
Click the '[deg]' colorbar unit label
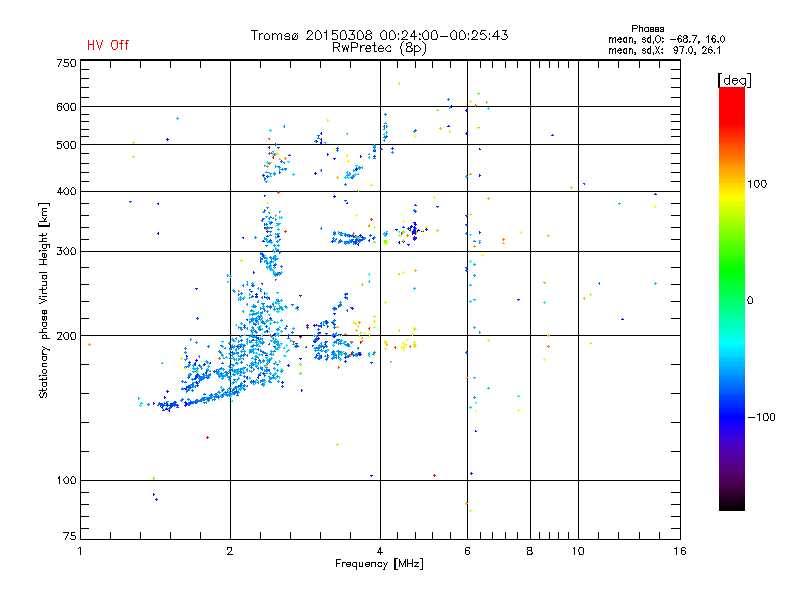tap(734, 80)
